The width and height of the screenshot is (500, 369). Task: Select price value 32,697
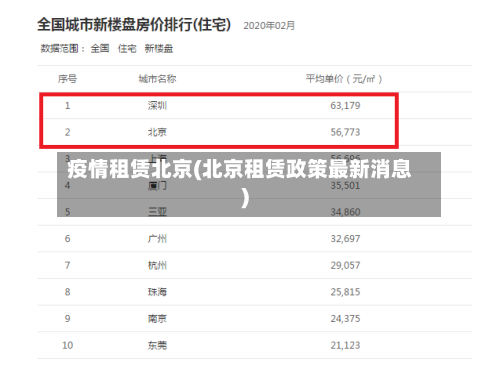pyautogui.click(x=345, y=239)
